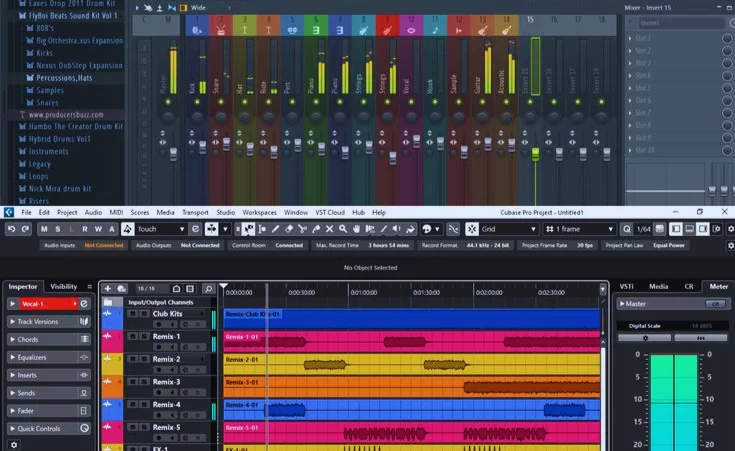735x451 pixels.
Task: Click the edit channel settings 'e' icon for Vocal-1
Action: coord(84,304)
